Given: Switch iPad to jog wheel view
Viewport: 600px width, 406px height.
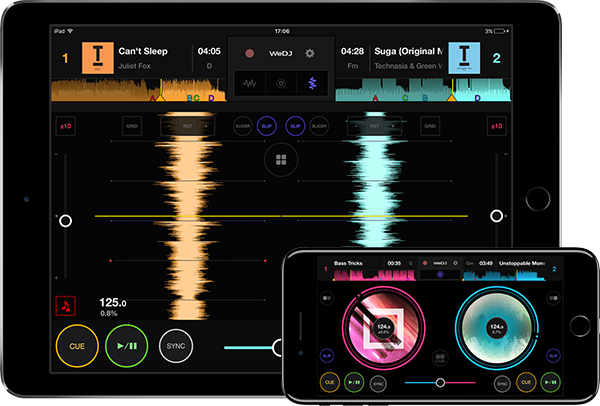Looking at the screenshot, I should coord(281,83).
